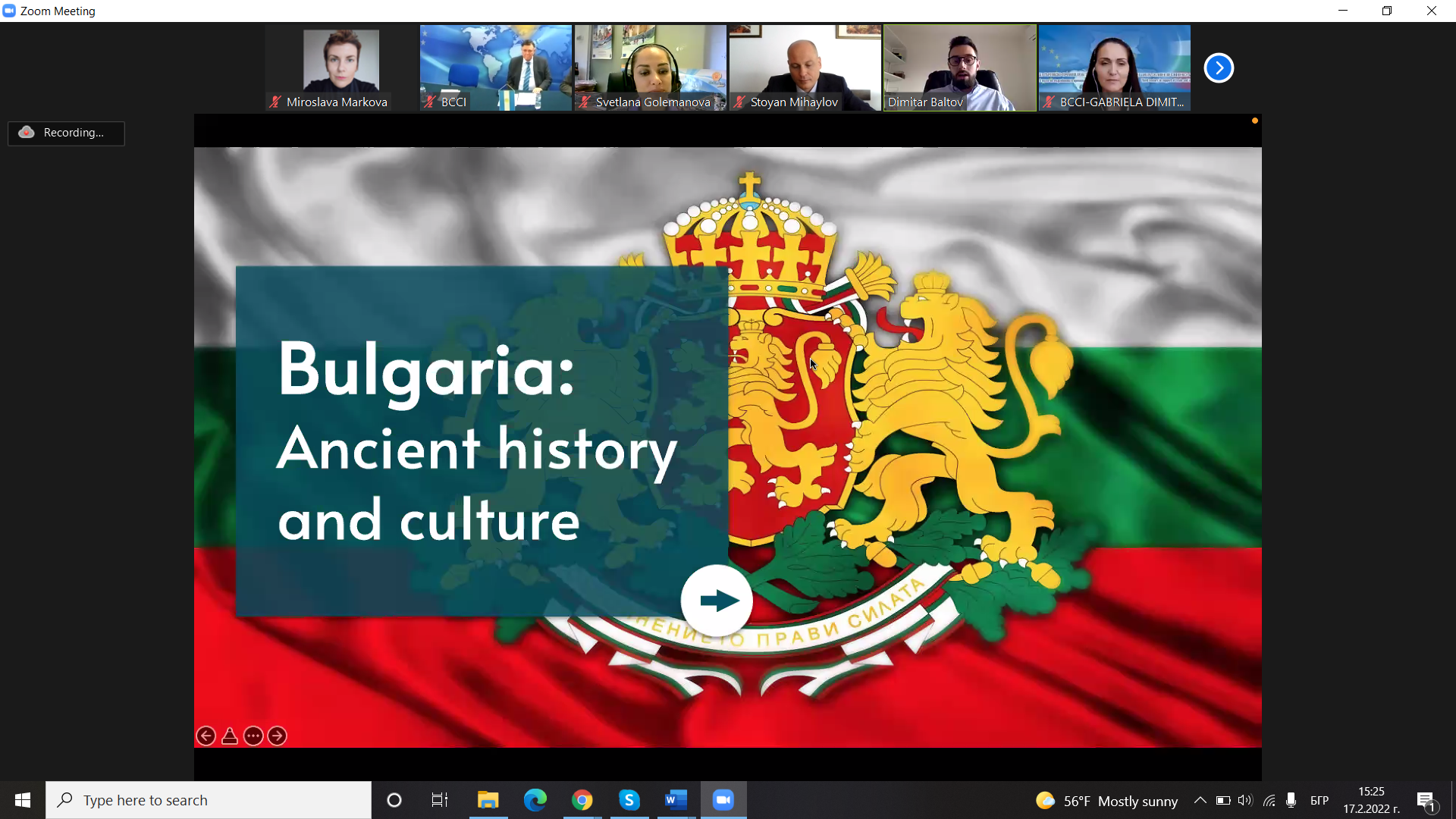Show next page of participant videos

pos(1219,67)
